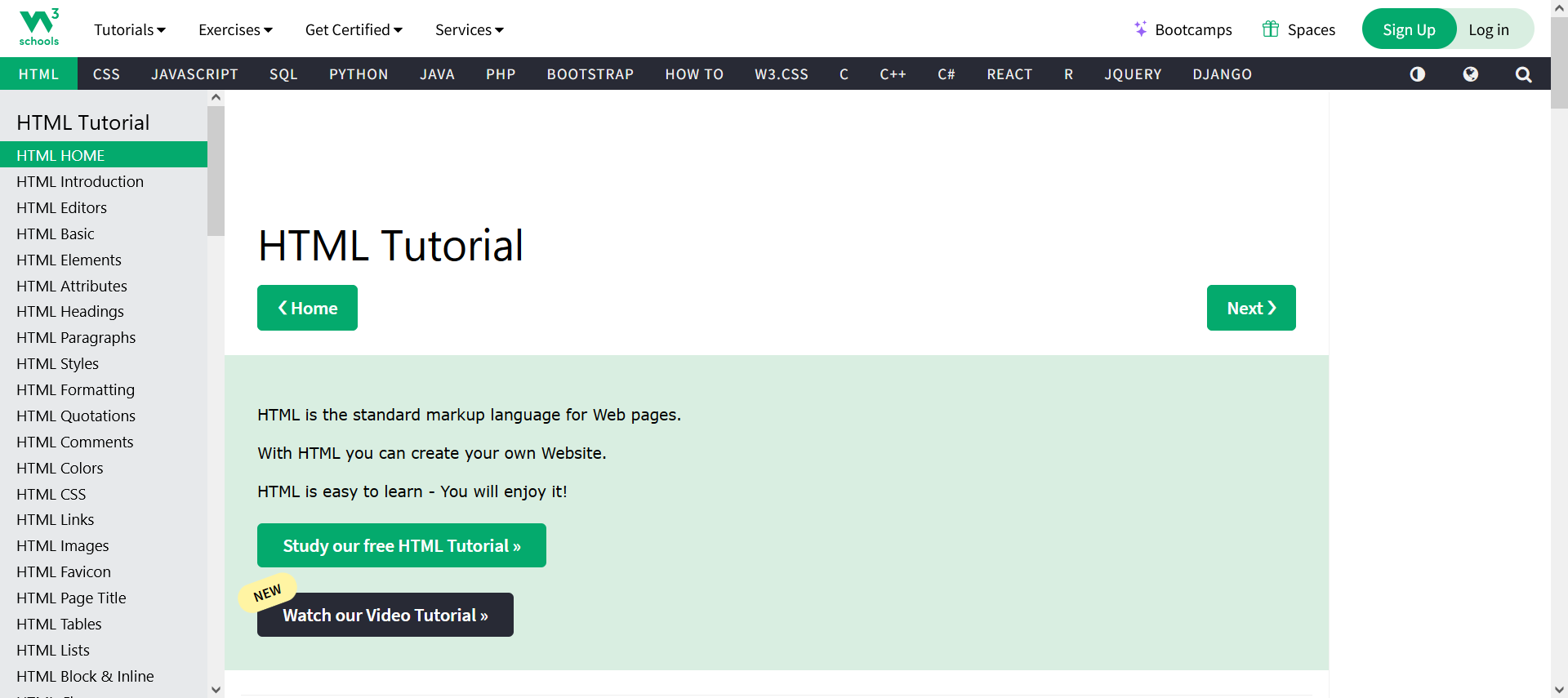Click the W3Schools logo
This screenshot has width=1568, height=698.
click(x=39, y=28)
